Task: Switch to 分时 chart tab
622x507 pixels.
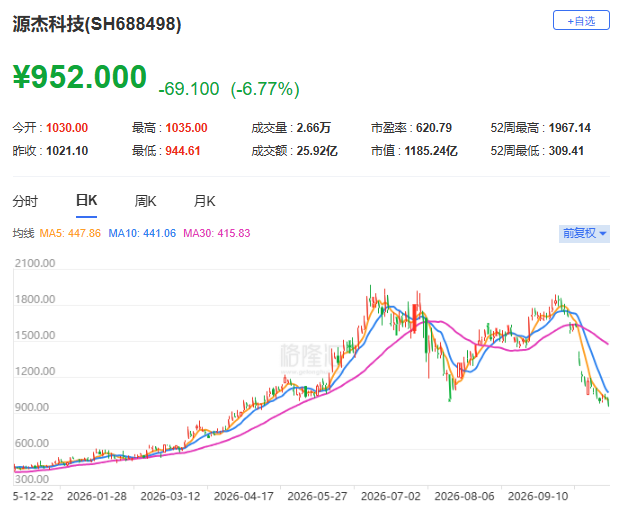Action: click(25, 201)
